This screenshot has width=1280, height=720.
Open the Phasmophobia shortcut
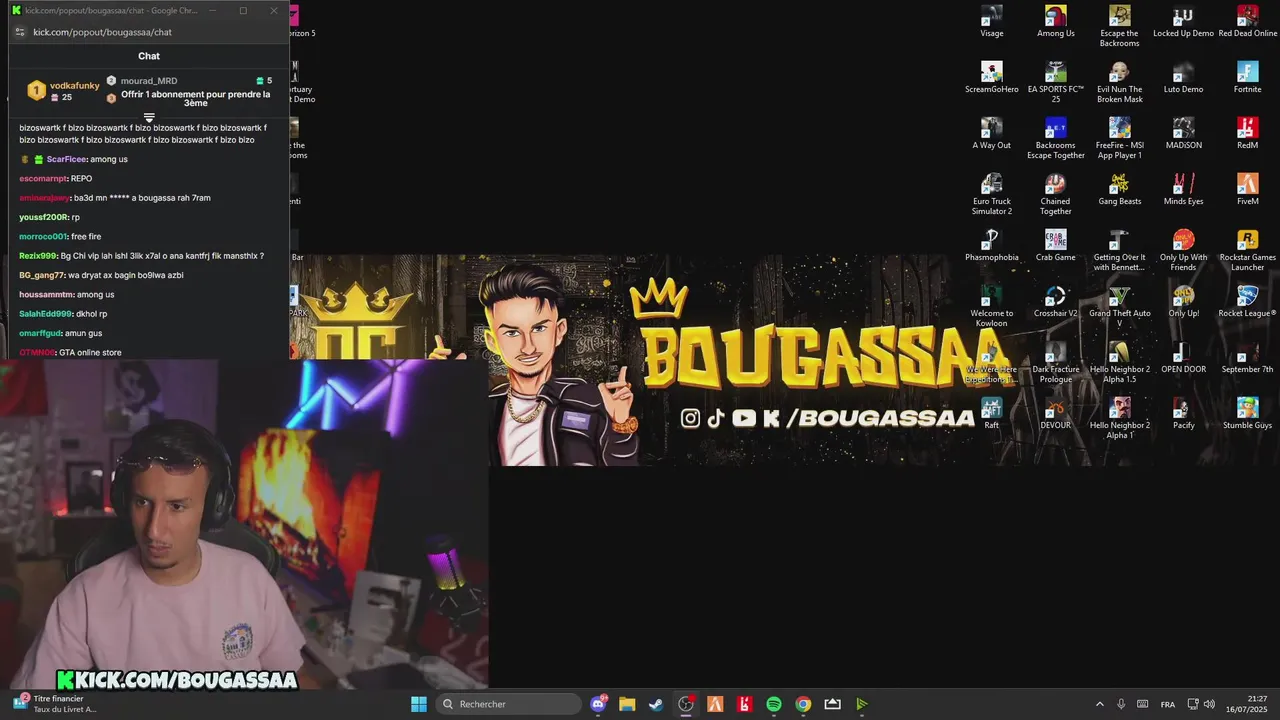(x=991, y=246)
